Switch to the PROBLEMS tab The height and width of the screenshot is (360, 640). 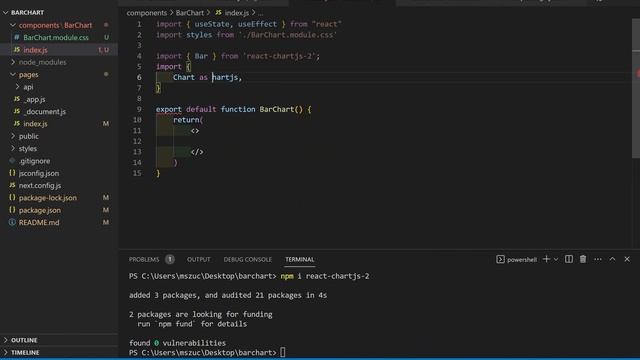(x=144, y=260)
